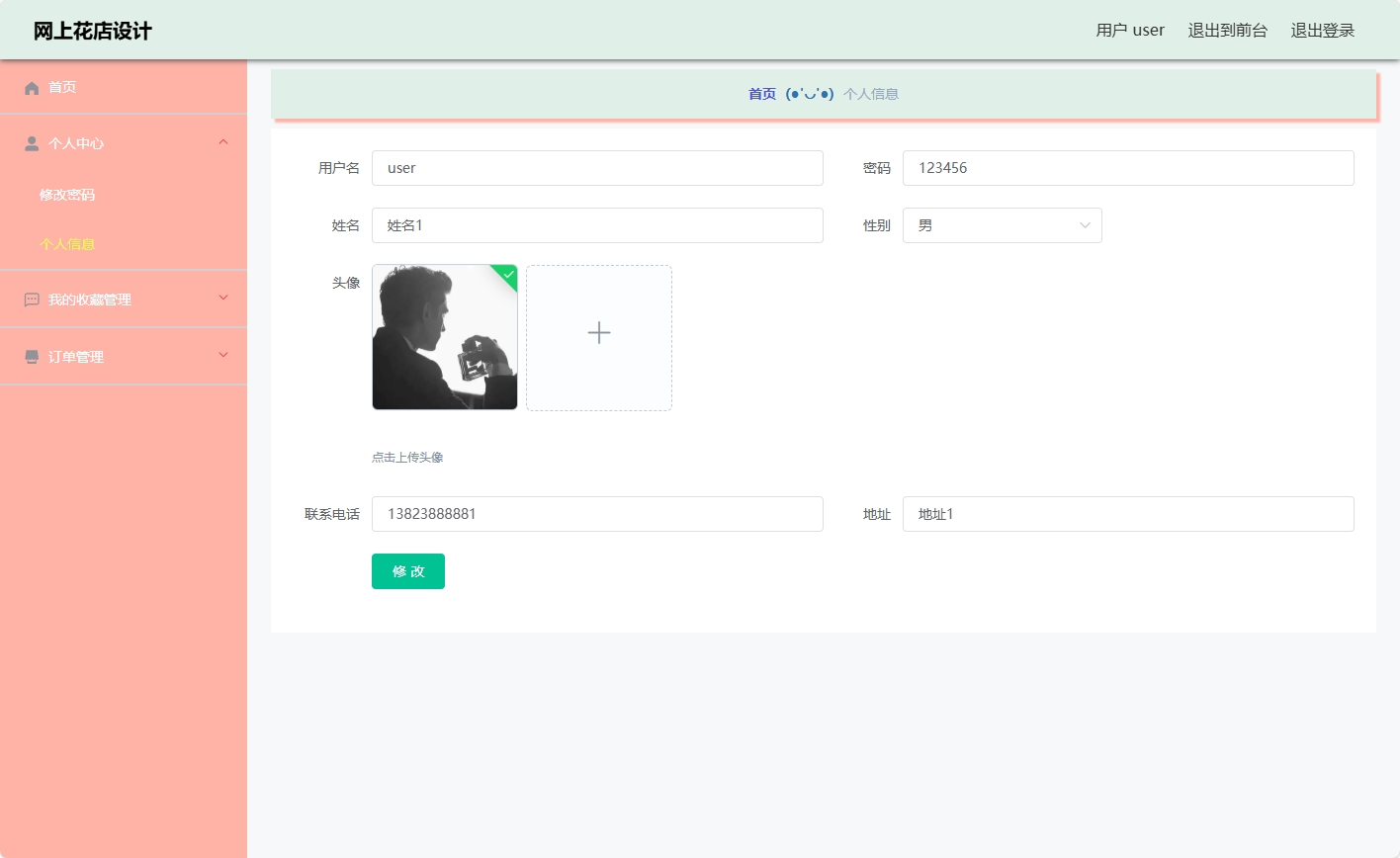The width and height of the screenshot is (1400, 858).
Task: Click 退出登录 to log out
Action: point(1322,30)
